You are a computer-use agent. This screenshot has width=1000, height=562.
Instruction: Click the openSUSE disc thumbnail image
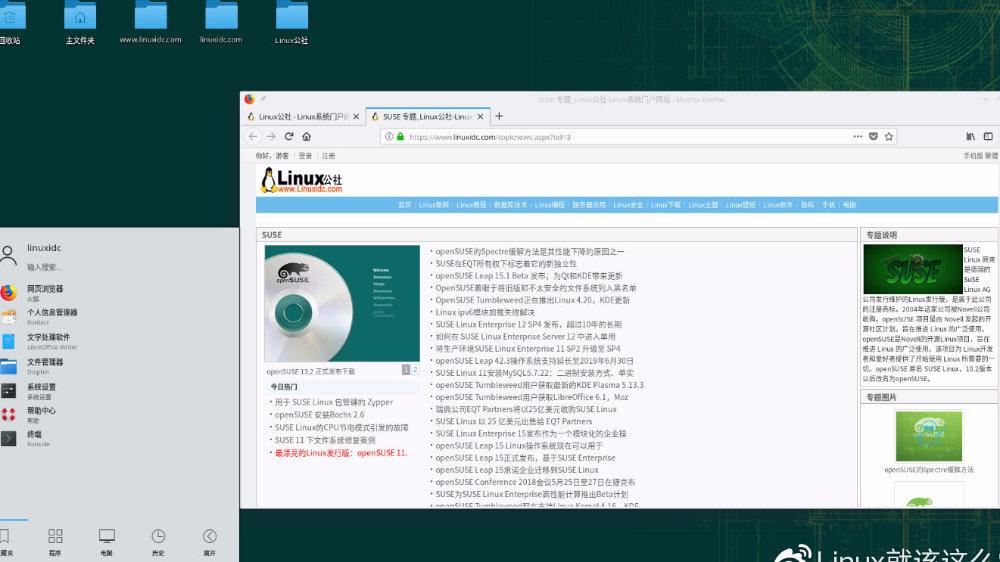point(342,304)
